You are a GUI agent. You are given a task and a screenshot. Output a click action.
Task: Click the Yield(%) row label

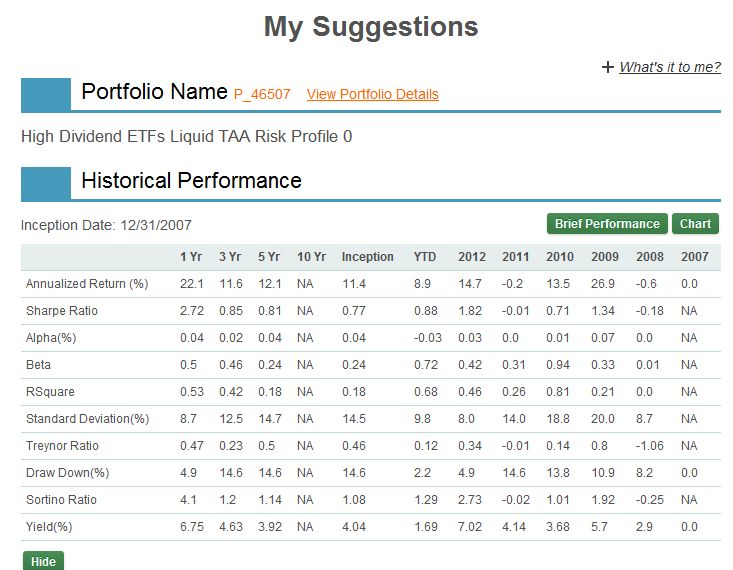coord(49,527)
